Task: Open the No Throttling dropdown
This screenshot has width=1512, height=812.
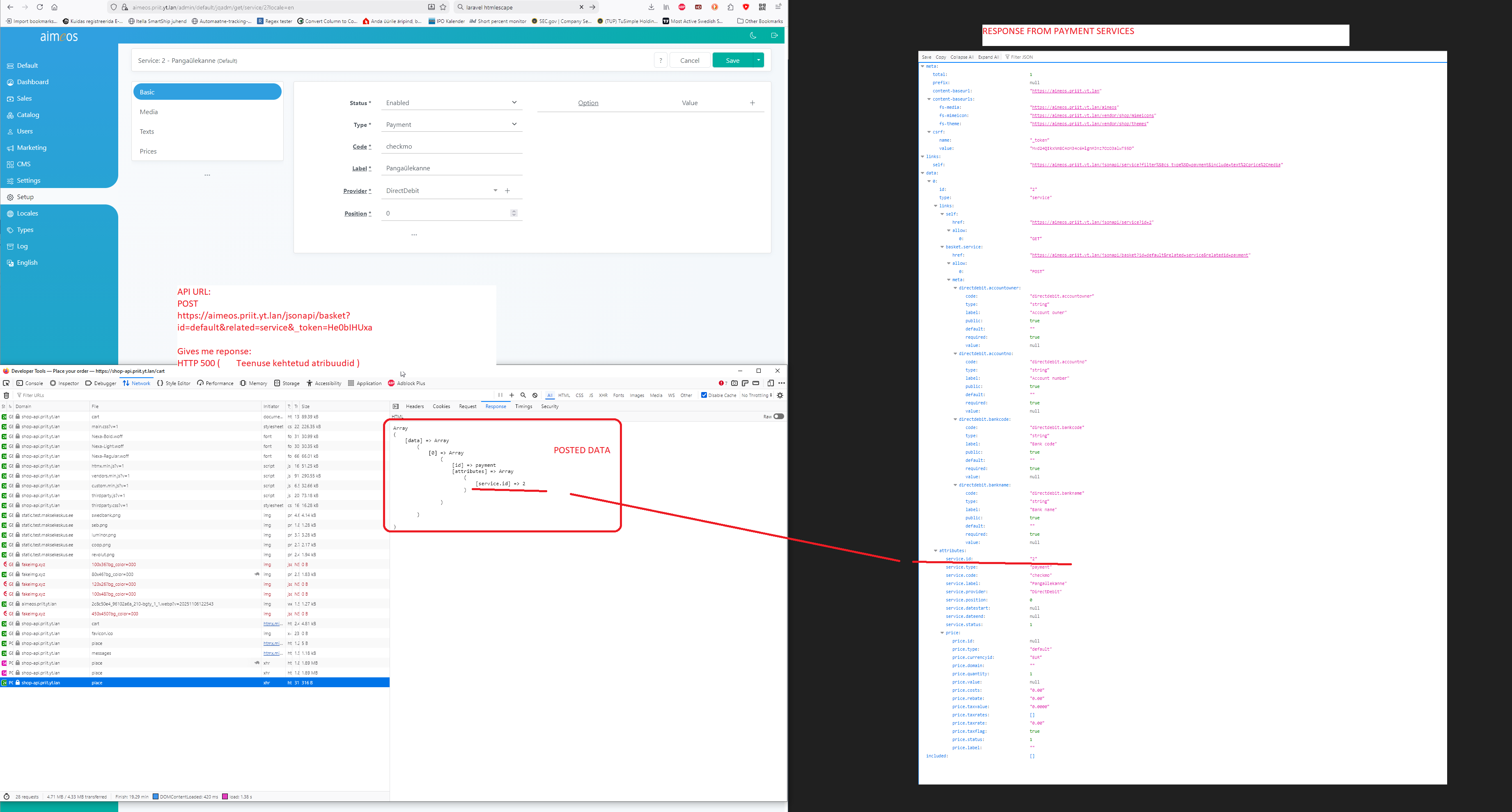Action: [757, 395]
